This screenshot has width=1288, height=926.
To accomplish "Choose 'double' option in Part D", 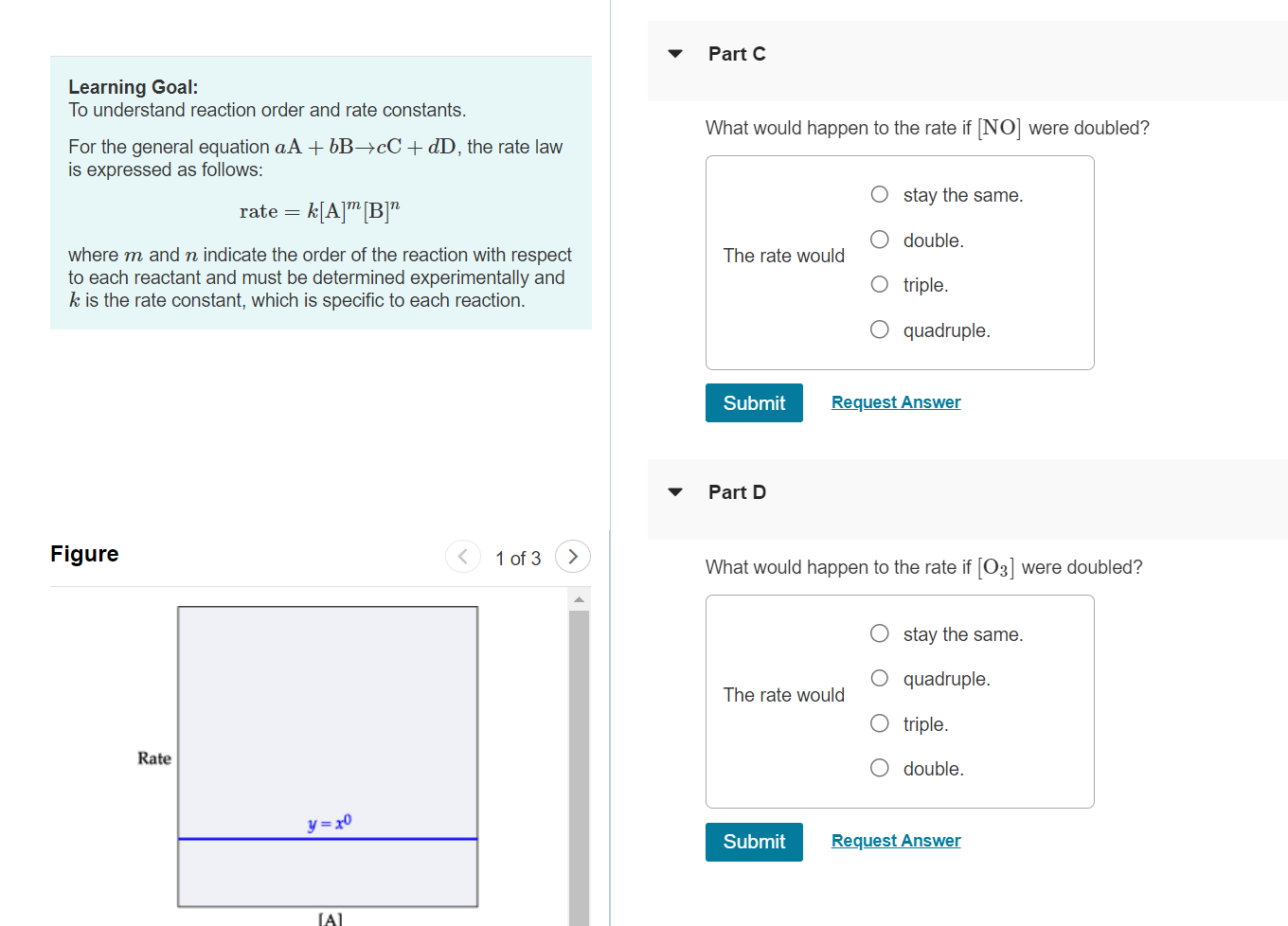I will point(880,768).
